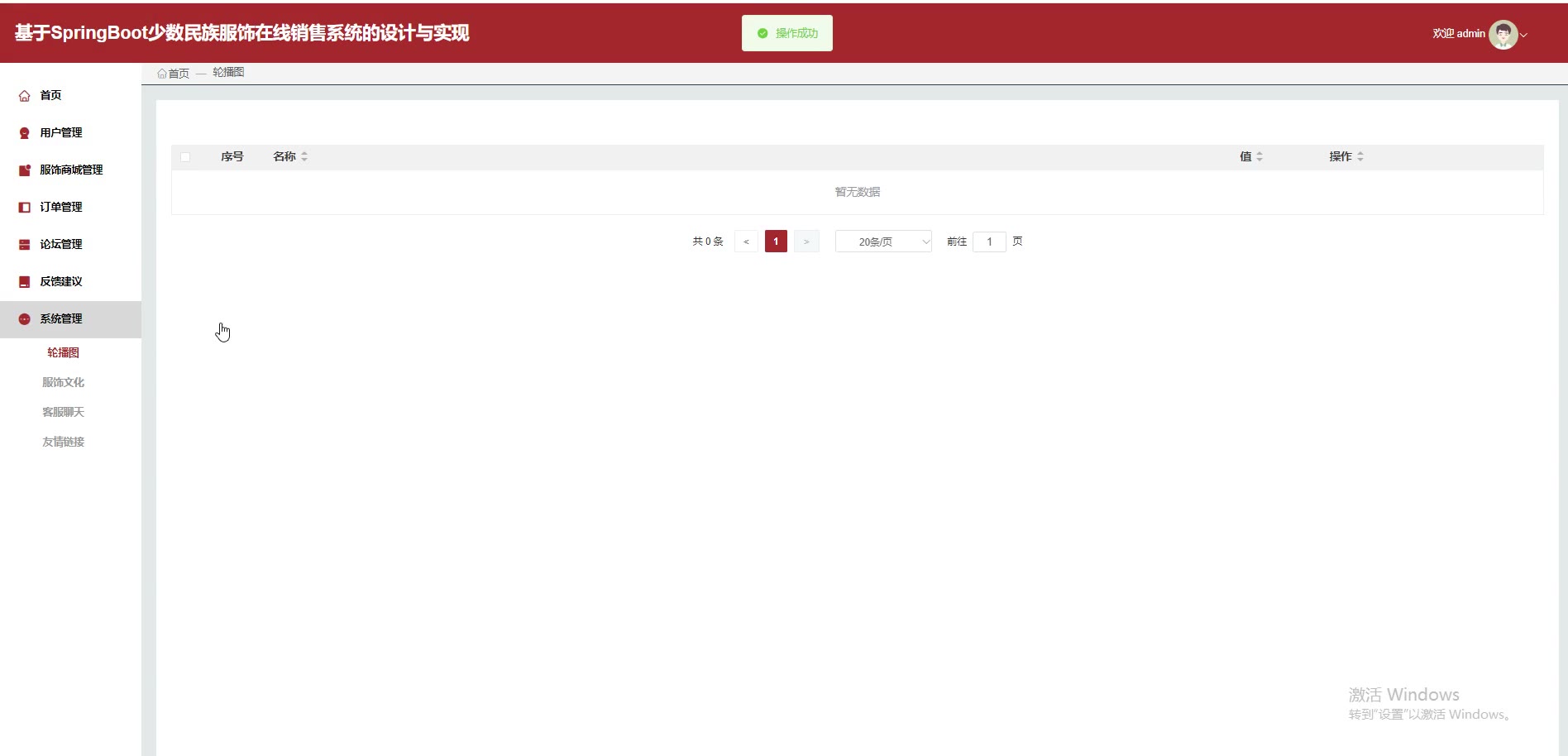Open 订单管理 menu
Image resolution: width=1568 pixels, height=756 pixels.
tap(61, 207)
